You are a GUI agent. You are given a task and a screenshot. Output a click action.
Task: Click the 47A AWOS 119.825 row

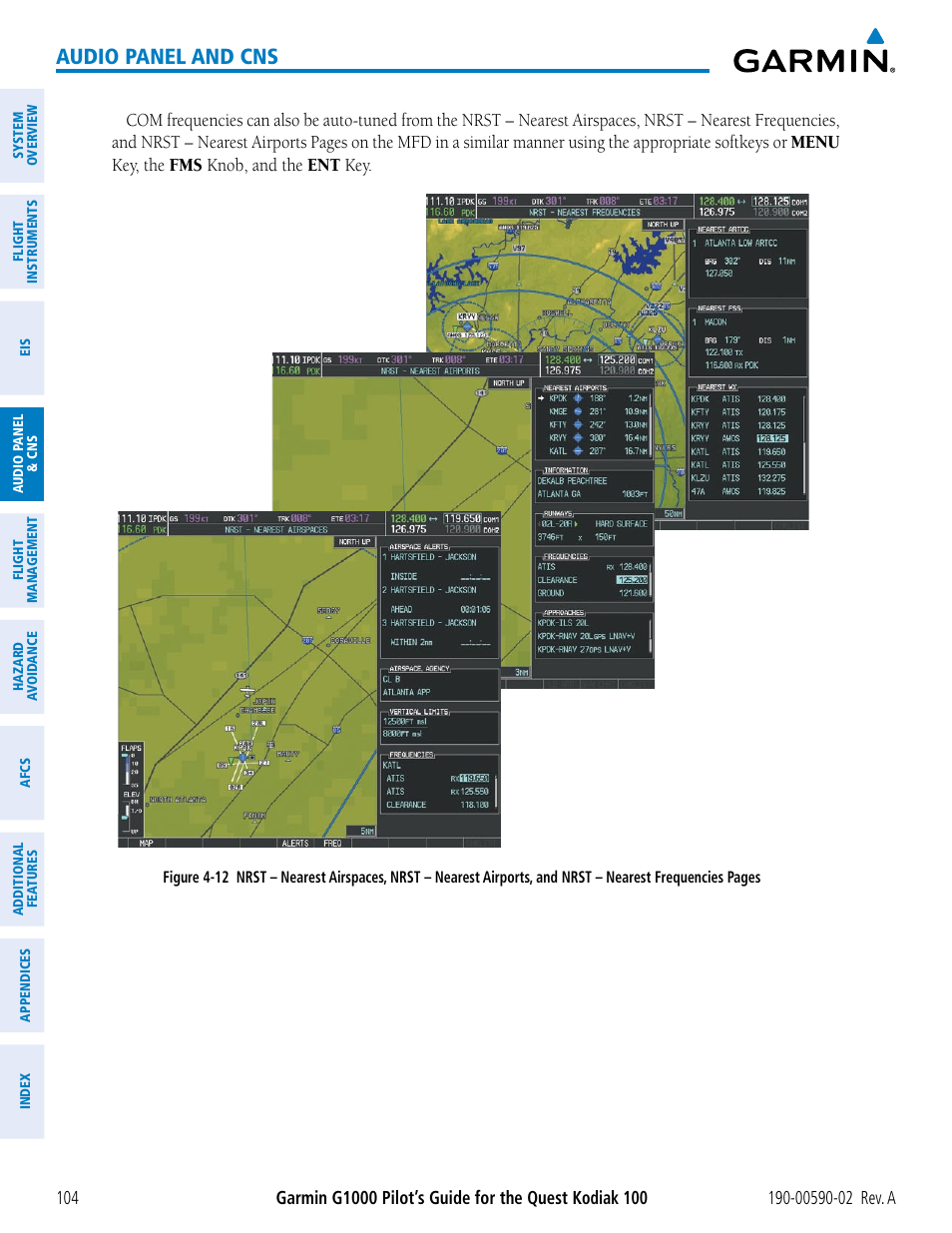[738, 491]
